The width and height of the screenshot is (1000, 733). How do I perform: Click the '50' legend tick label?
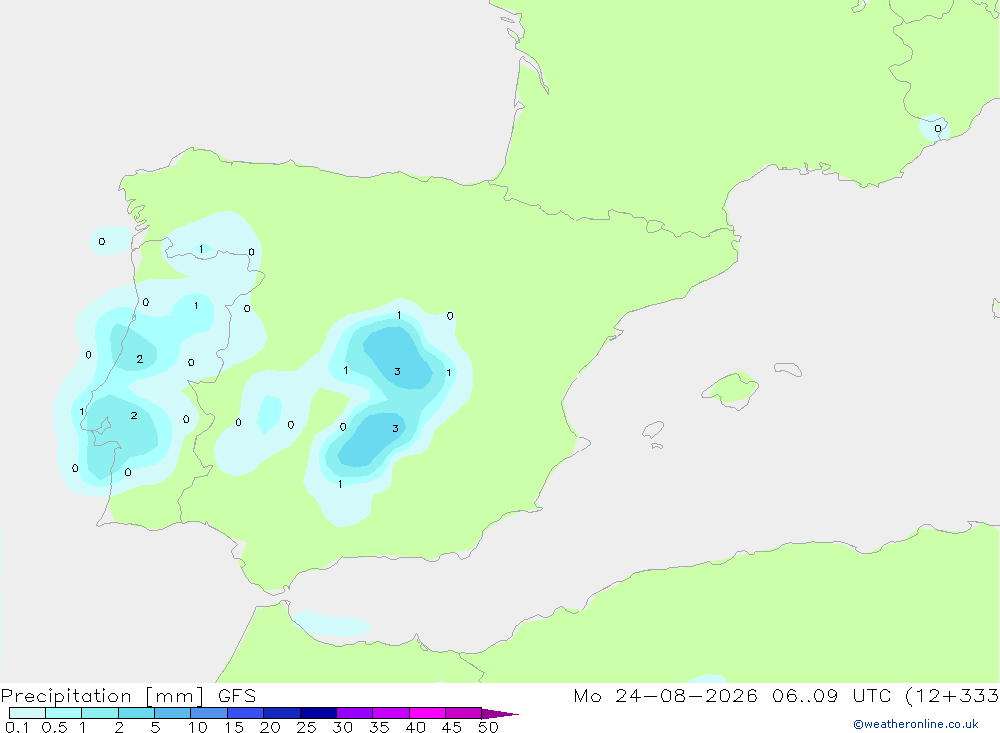coord(489,727)
